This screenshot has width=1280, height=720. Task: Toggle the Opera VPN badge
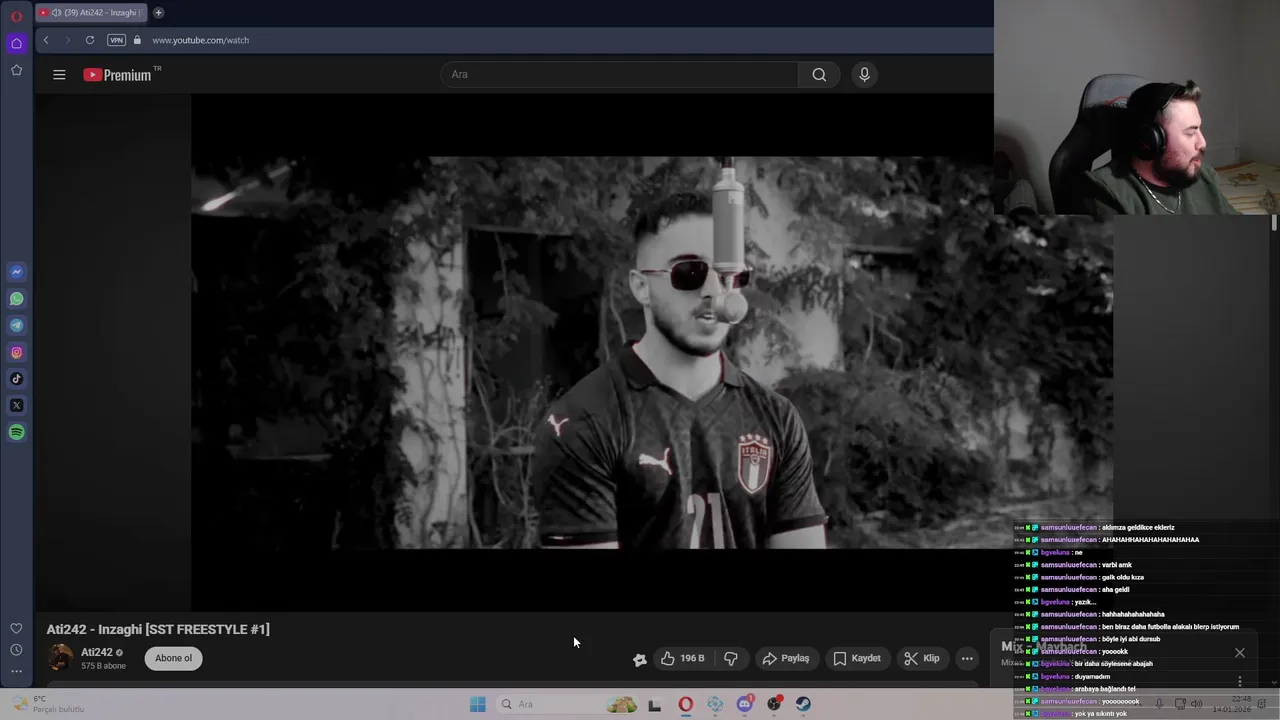pyautogui.click(x=116, y=40)
